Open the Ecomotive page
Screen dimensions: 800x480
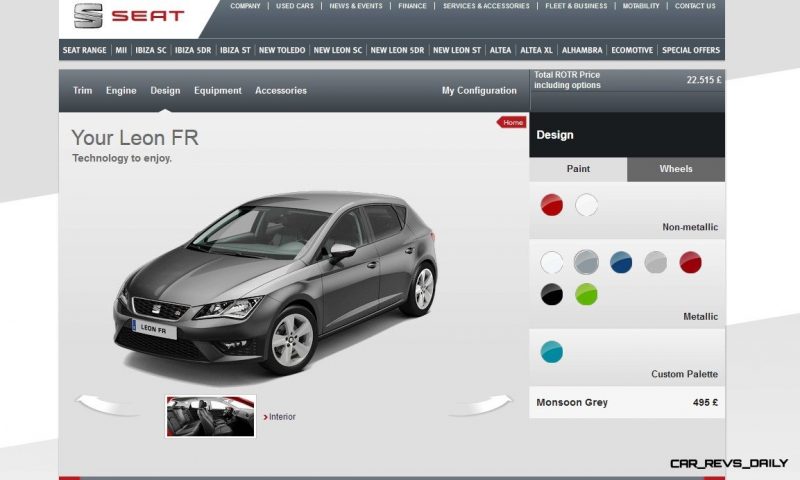632,50
